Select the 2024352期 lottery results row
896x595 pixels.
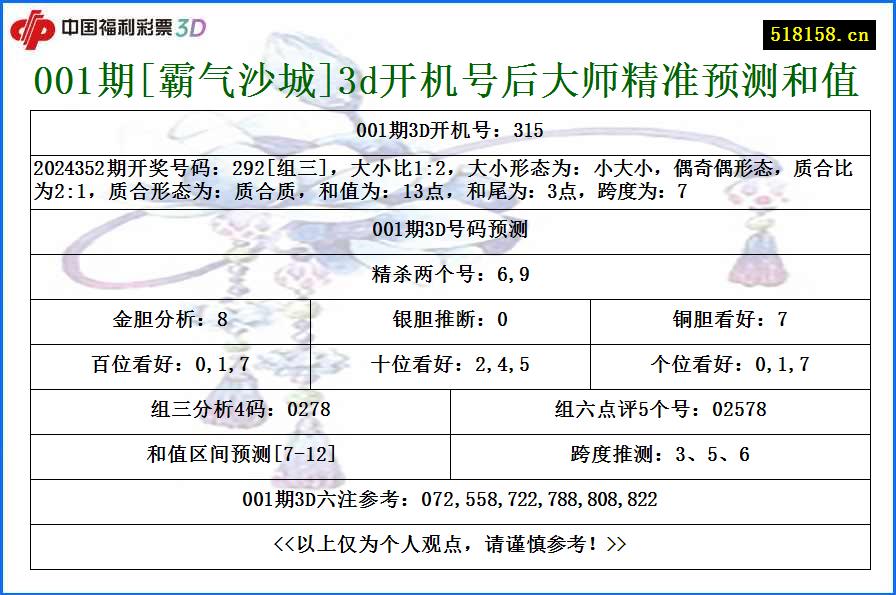[448, 179]
